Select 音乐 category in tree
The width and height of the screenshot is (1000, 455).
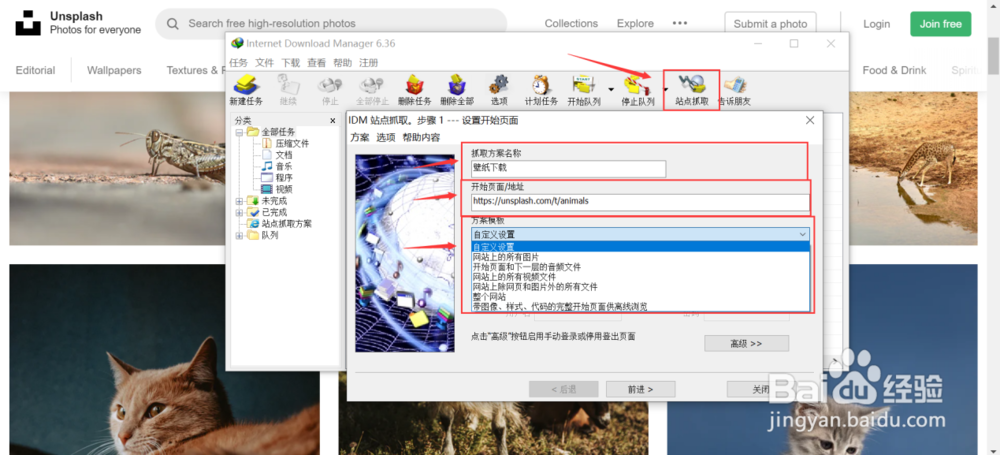pos(284,167)
